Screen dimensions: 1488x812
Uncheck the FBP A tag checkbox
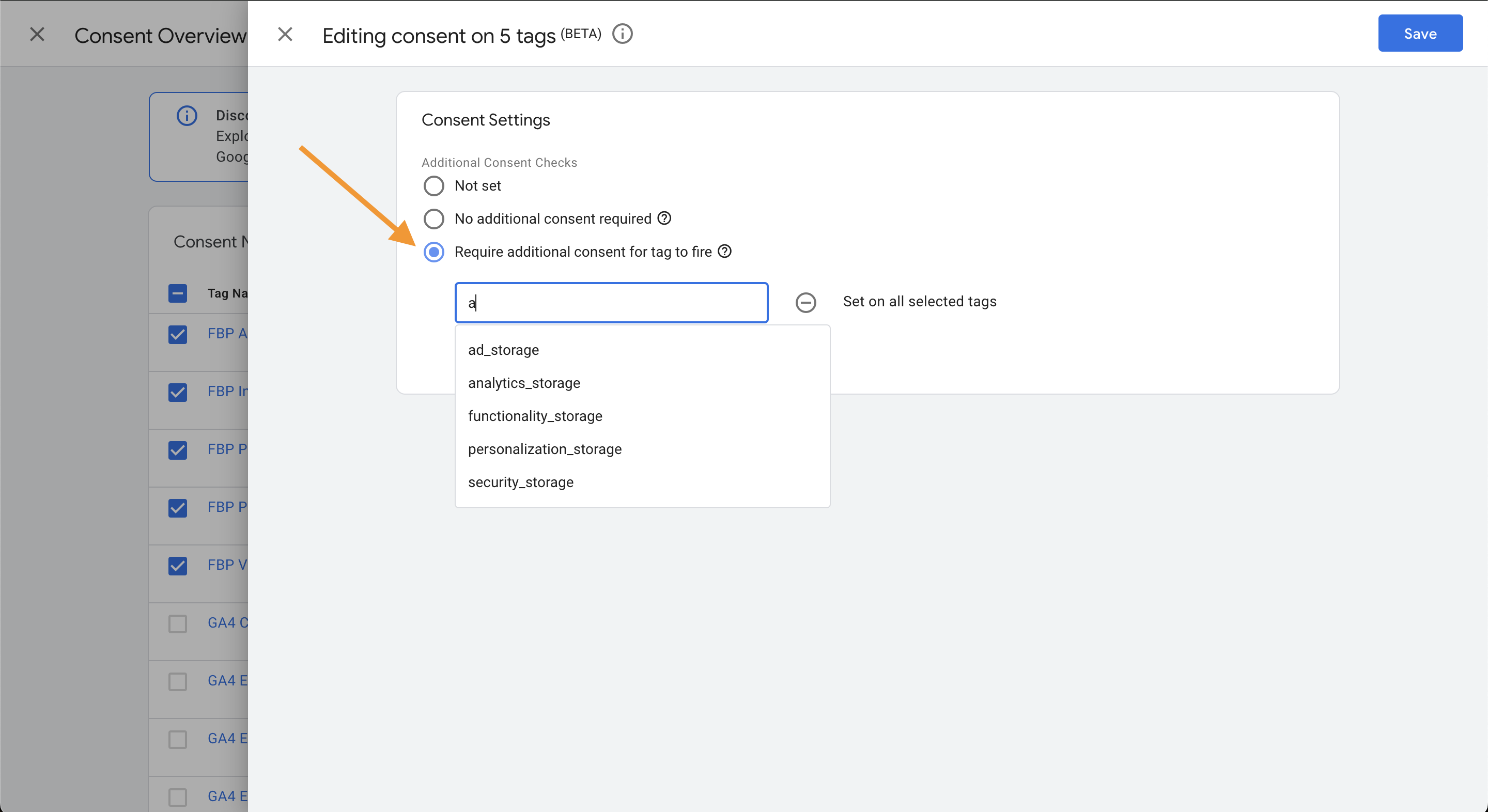177,334
